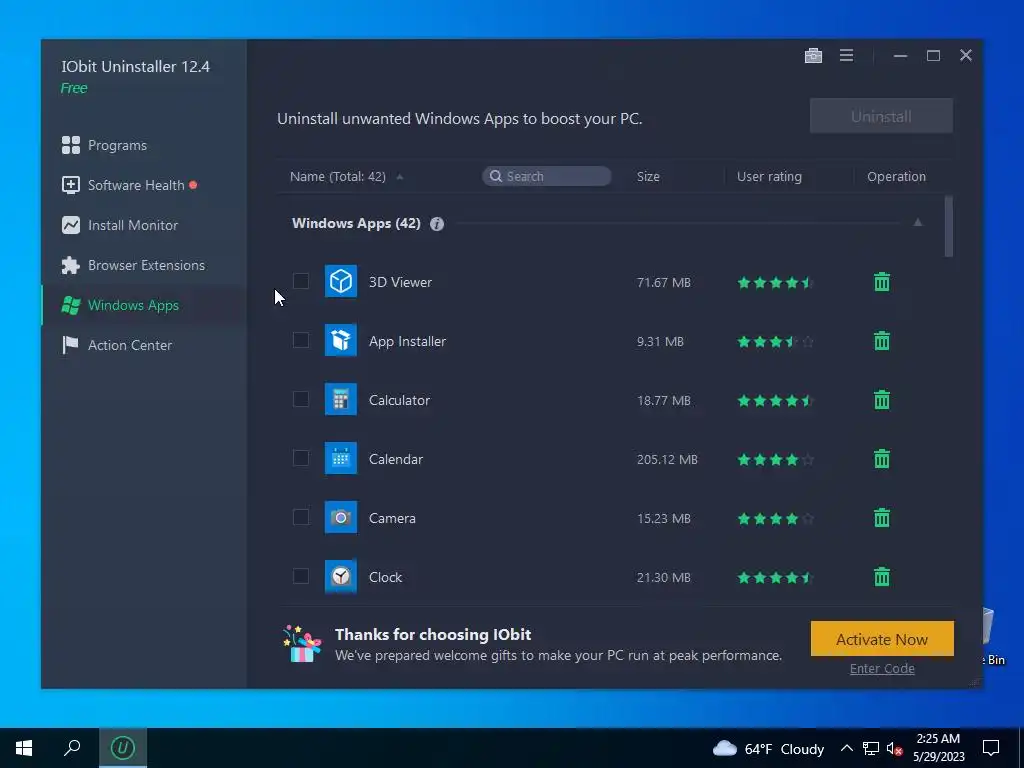Click the trash icon in Clock row

pyautogui.click(x=882, y=577)
